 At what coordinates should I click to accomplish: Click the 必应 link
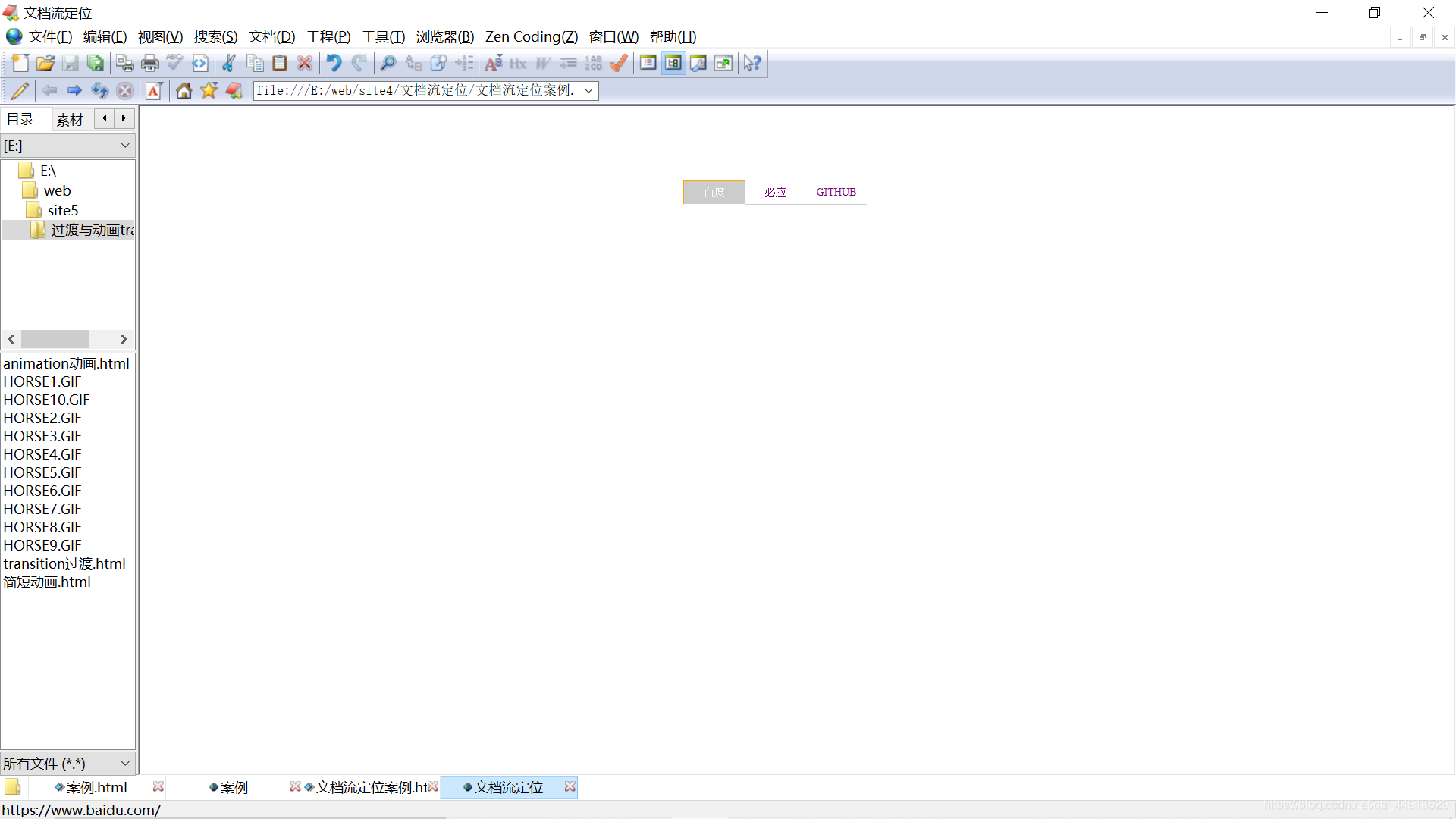775,193
